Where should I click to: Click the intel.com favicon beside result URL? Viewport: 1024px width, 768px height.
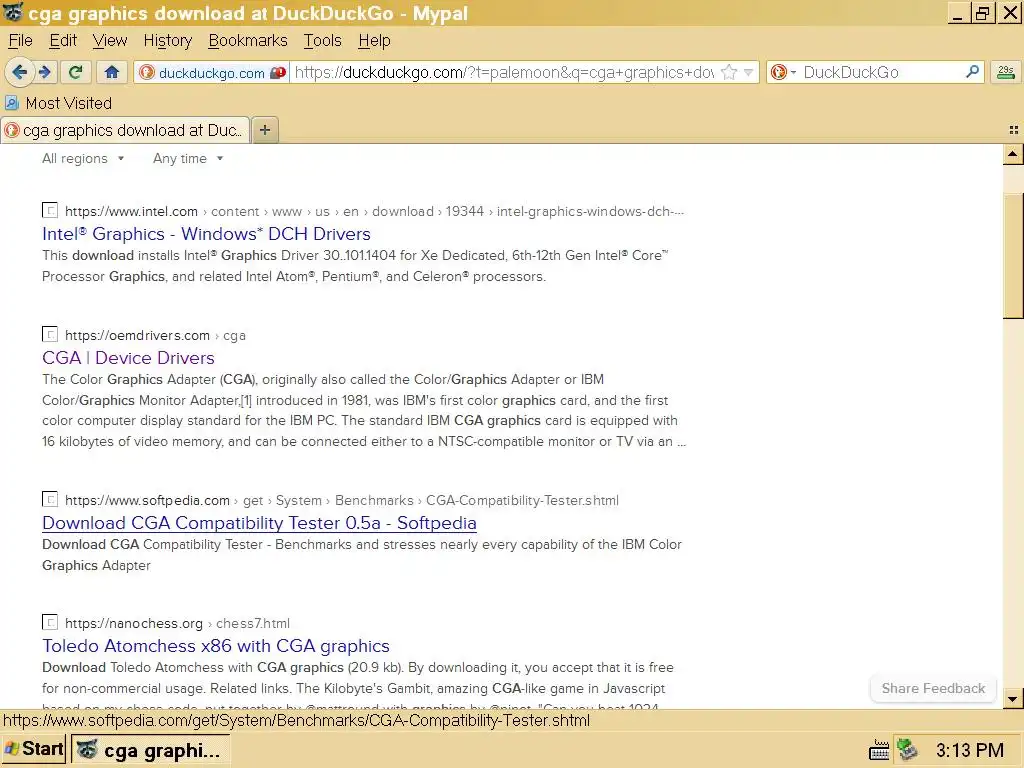50,210
